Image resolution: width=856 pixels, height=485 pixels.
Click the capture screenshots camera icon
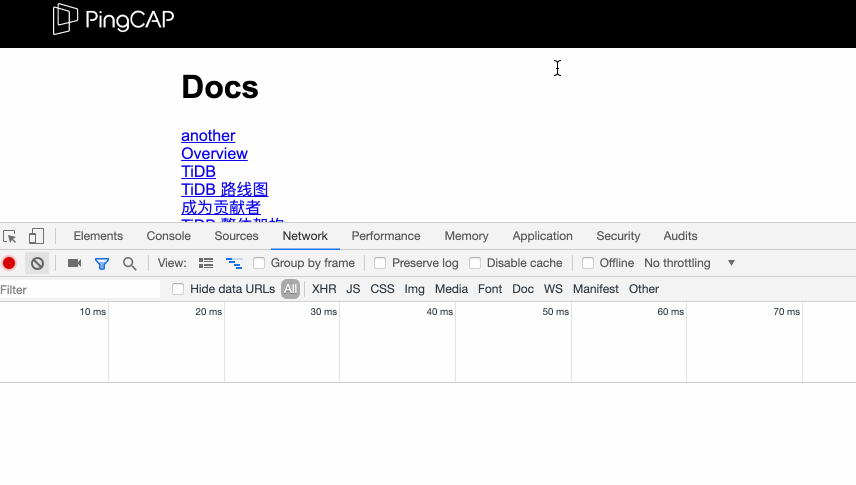74,263
